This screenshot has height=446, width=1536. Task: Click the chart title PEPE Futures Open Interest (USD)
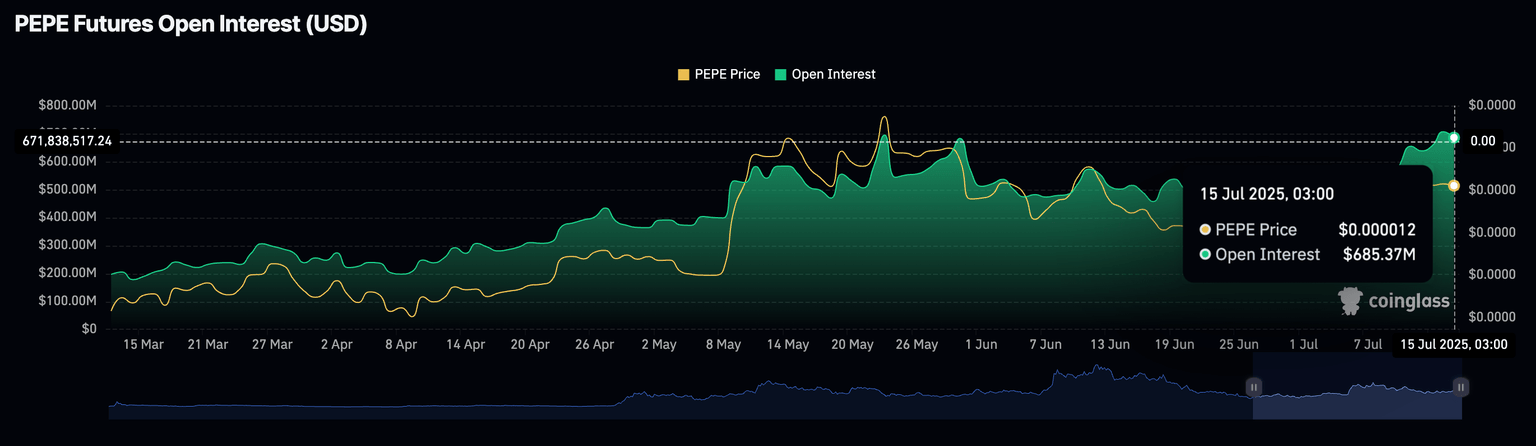pyautogui.click(x=191, y=26)
